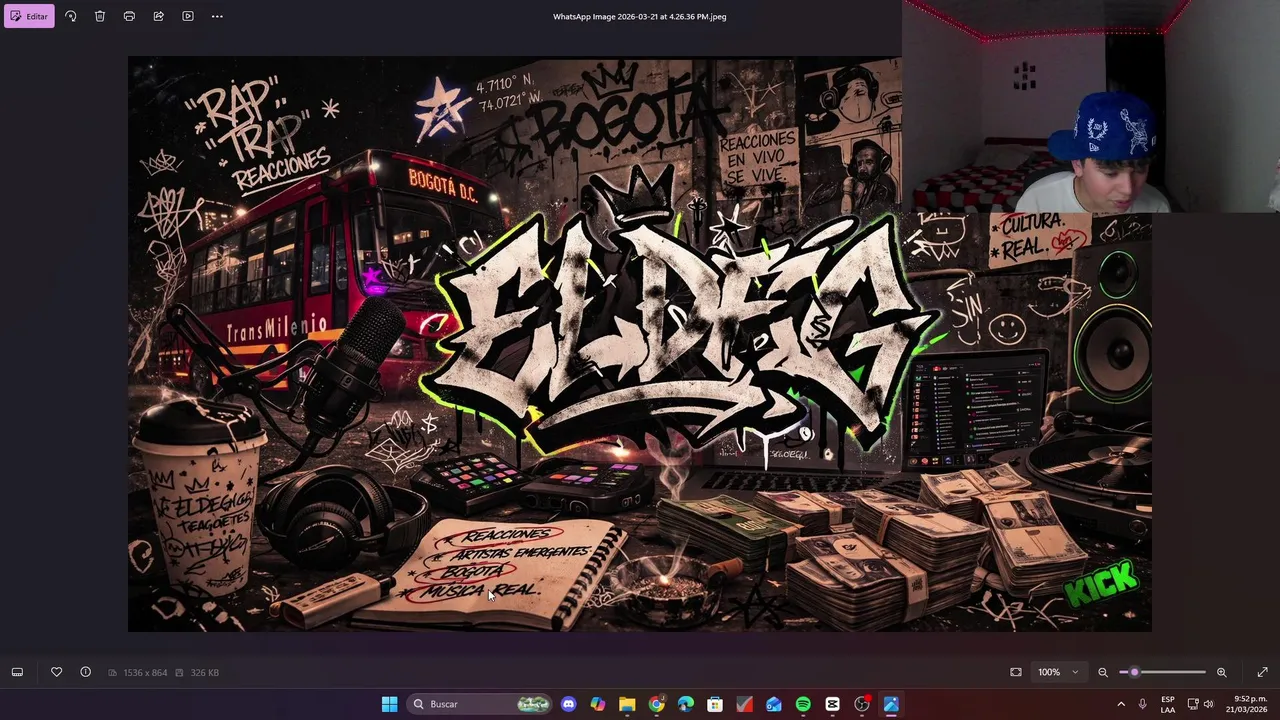The image size is (1280, 720).
Task: Click the microphone tray icon
Action: pos(1143,704)
